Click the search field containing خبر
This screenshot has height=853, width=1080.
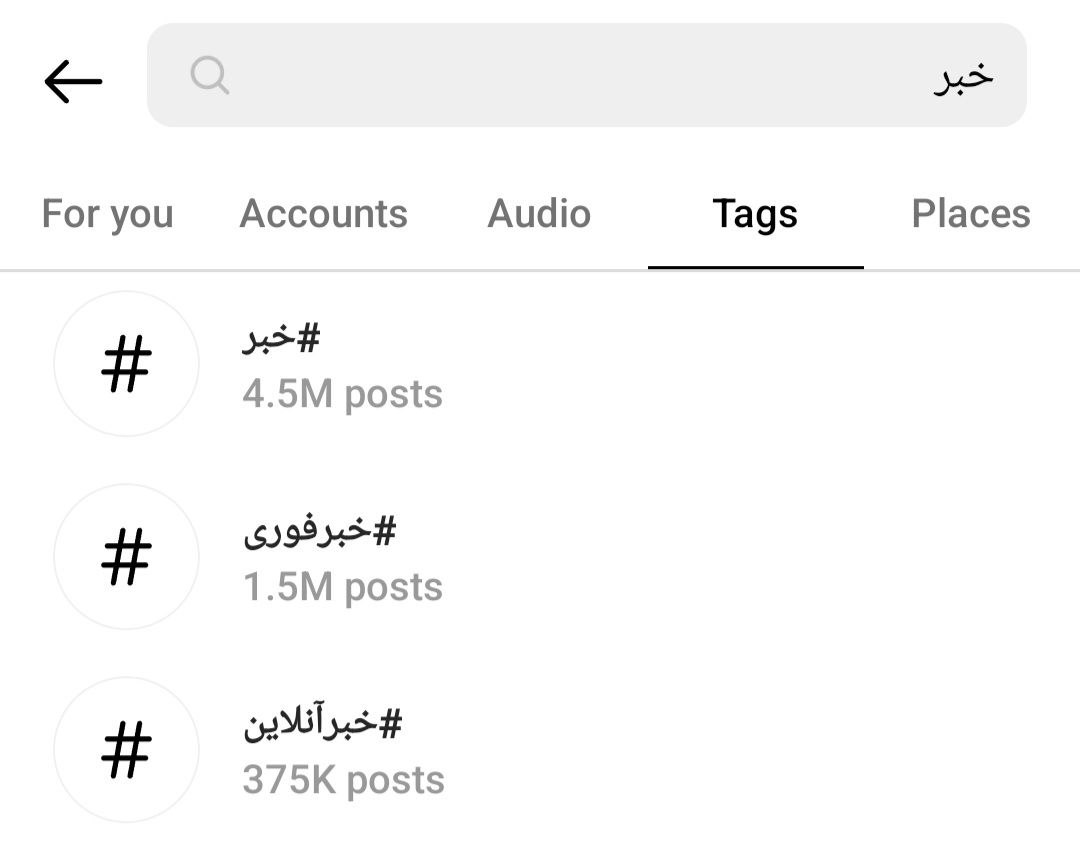pos(587,75)
